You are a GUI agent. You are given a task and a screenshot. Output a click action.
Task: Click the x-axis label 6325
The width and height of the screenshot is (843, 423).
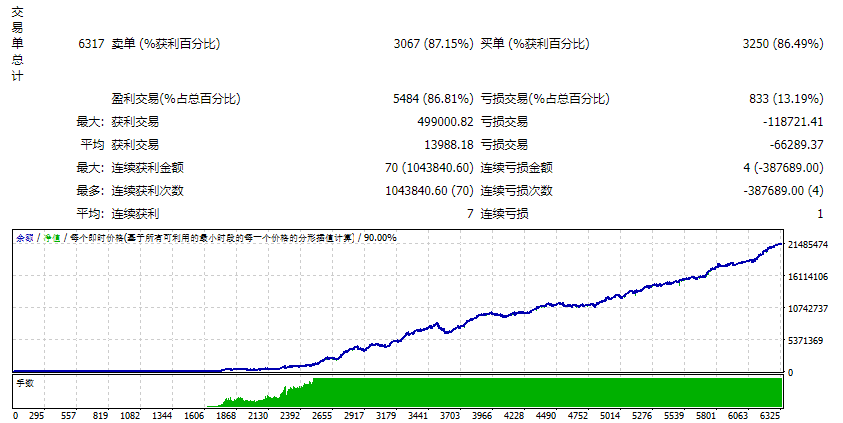coord(770,415)
